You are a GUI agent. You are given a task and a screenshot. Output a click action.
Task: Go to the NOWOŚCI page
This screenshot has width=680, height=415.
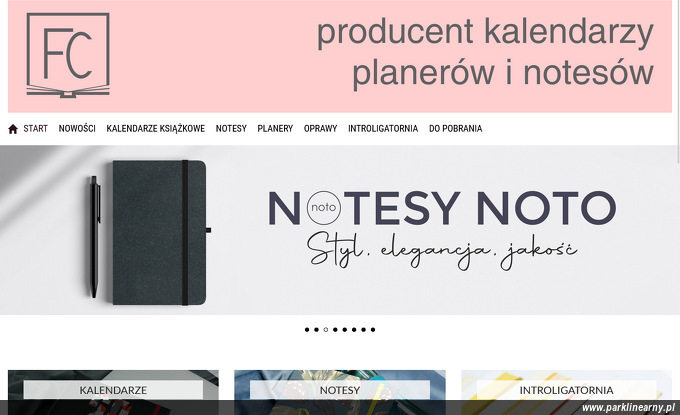tap(77, 129)
